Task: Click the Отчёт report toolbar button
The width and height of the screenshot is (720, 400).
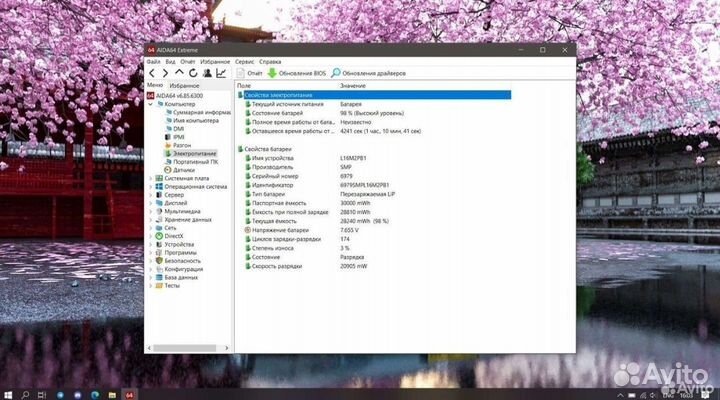Action: pos(249,73)
